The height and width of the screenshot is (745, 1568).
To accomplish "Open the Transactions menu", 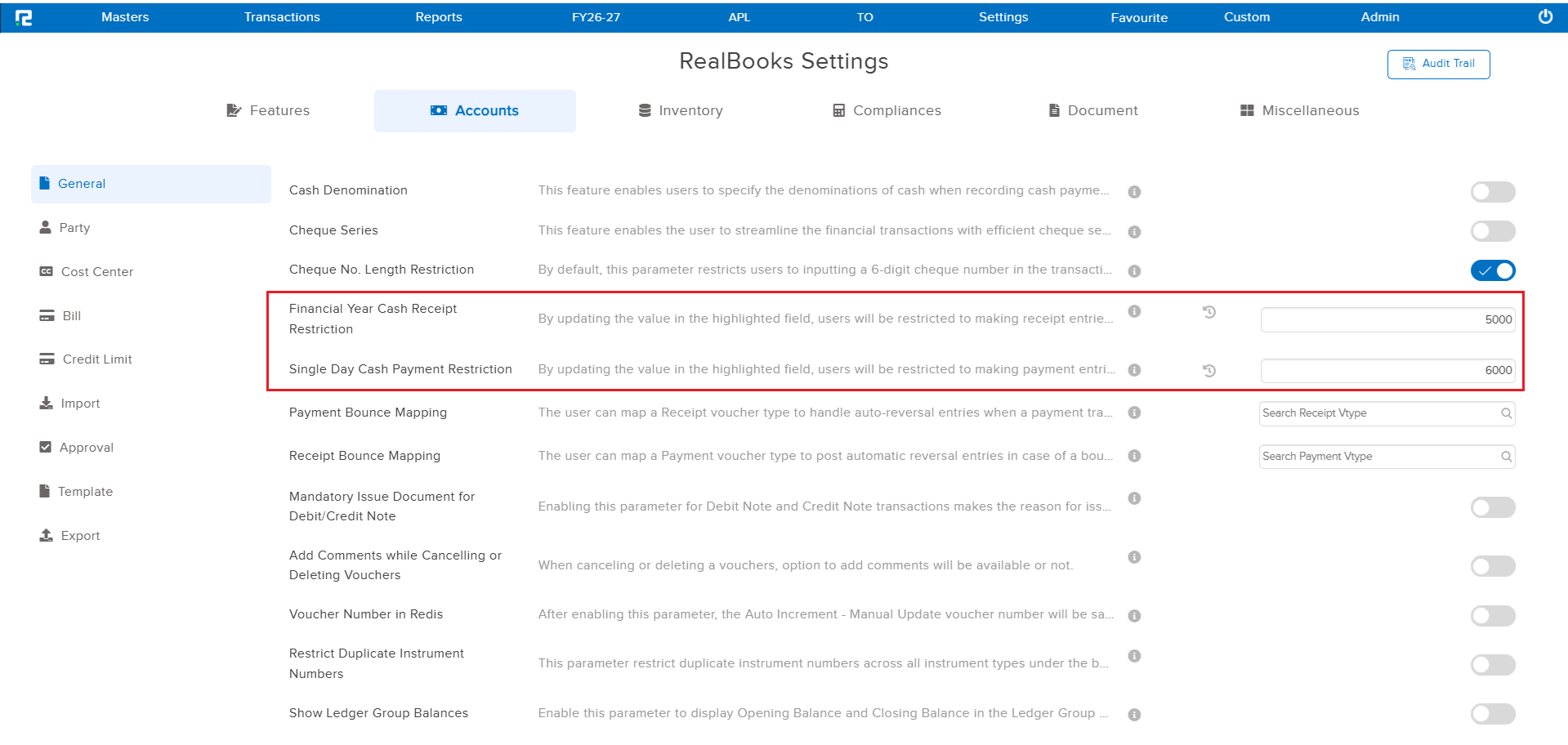I will (x=282, y=17).
